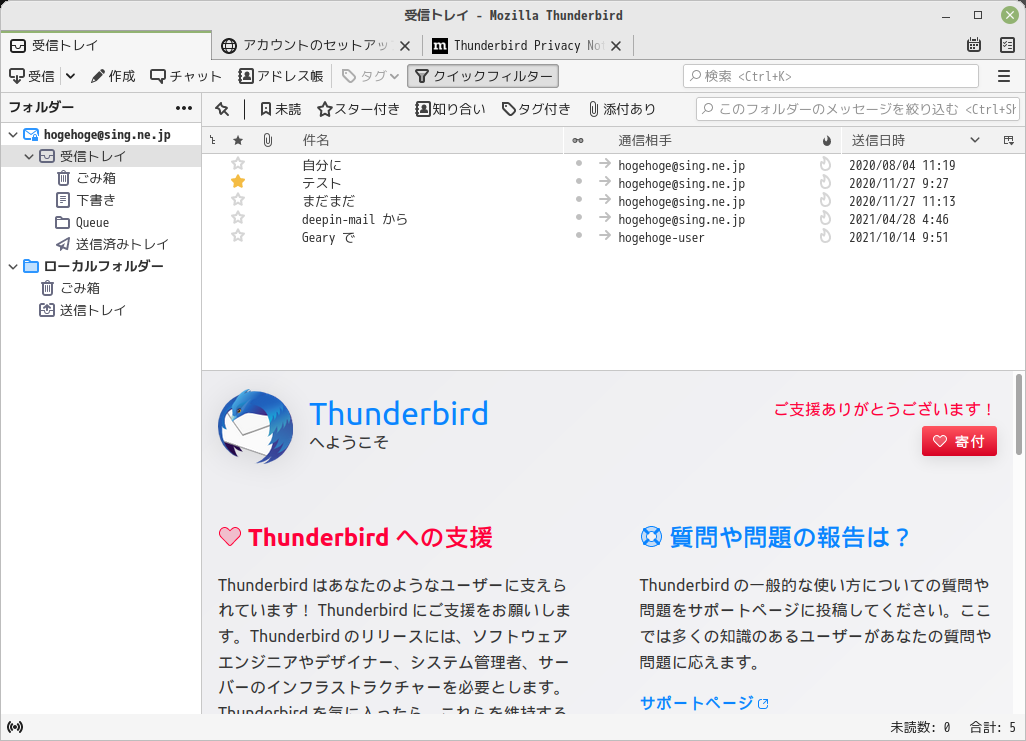Star the 自分に message
1026x741 pixels.
point(238,164)
